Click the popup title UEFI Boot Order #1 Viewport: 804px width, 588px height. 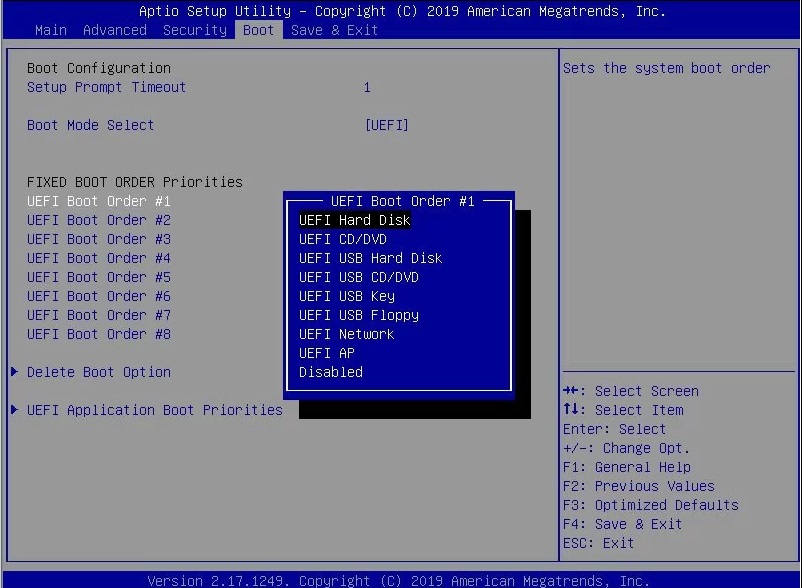pos(403,201)
